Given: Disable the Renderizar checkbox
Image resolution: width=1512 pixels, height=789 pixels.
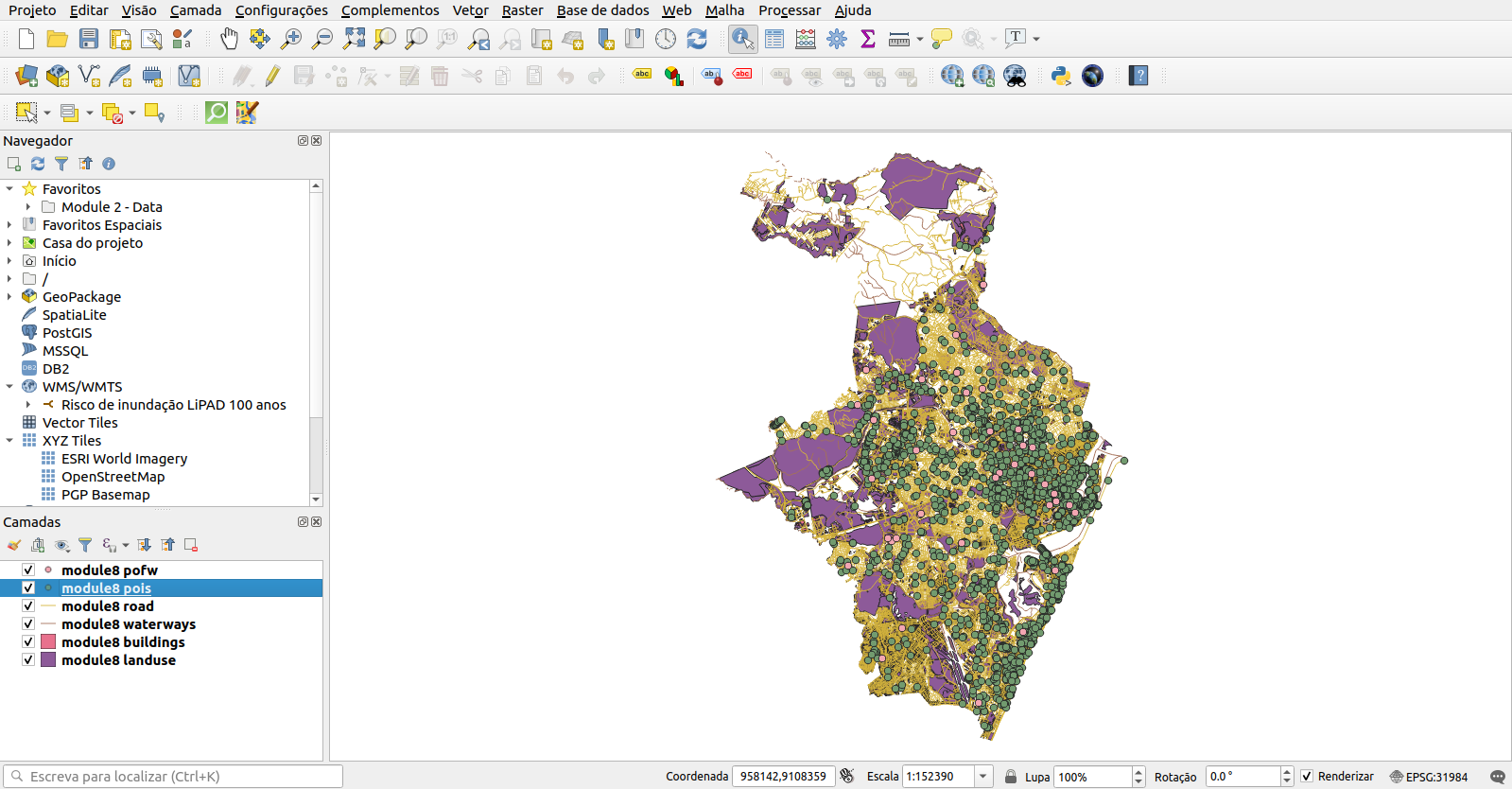Looking at the screenshot, I should (x=1307, y=776).
